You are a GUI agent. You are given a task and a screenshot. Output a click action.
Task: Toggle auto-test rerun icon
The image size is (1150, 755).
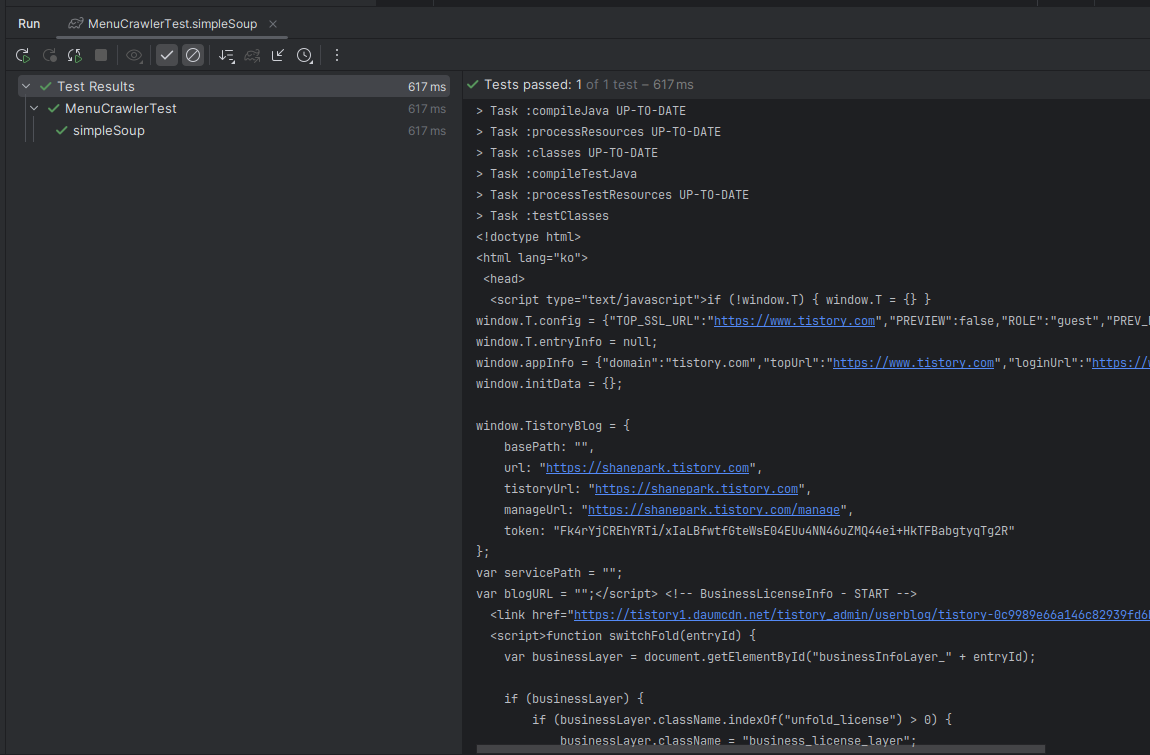[75, 55]
